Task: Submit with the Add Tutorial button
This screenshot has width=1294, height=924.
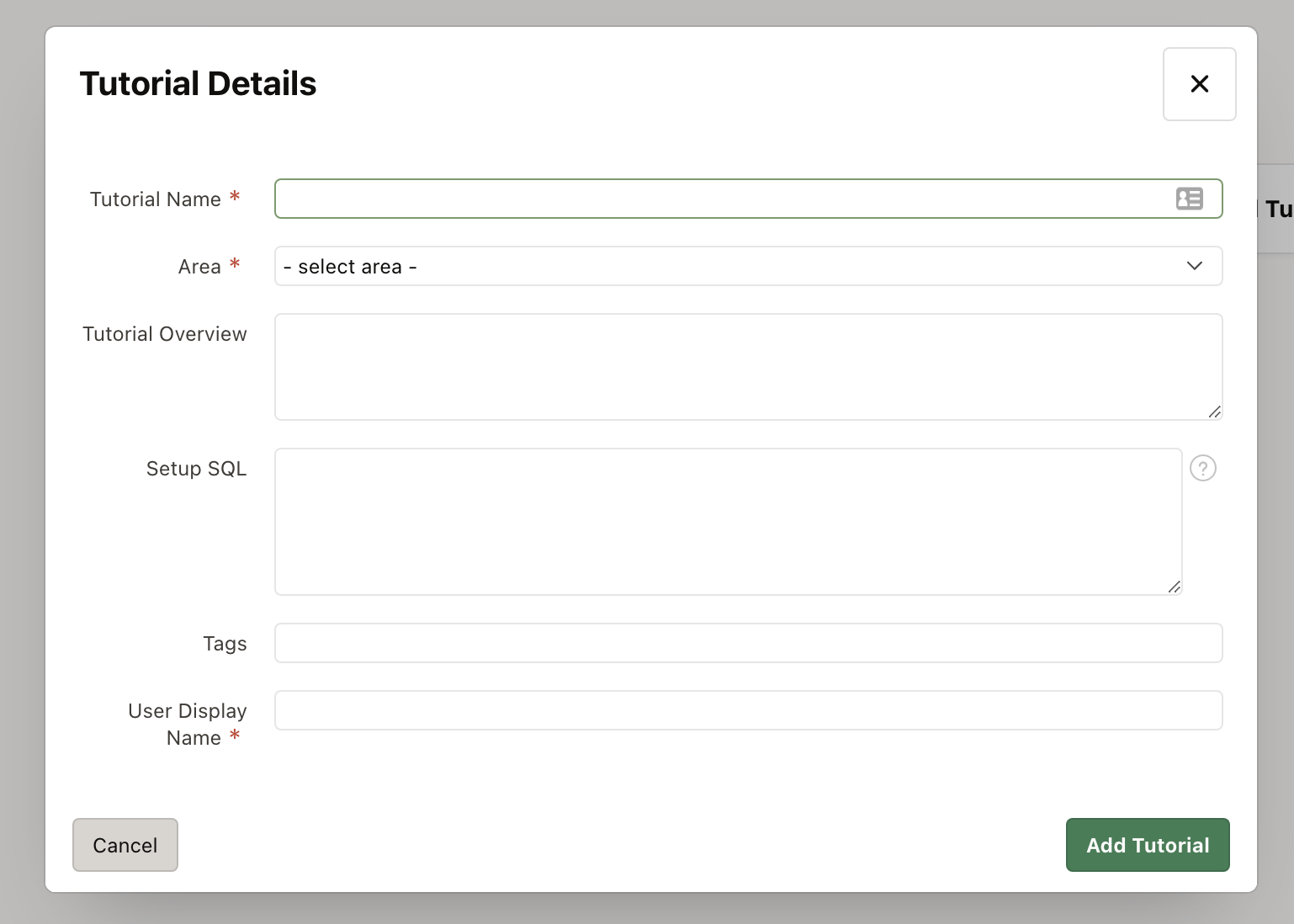Action: coord(1147,845)
